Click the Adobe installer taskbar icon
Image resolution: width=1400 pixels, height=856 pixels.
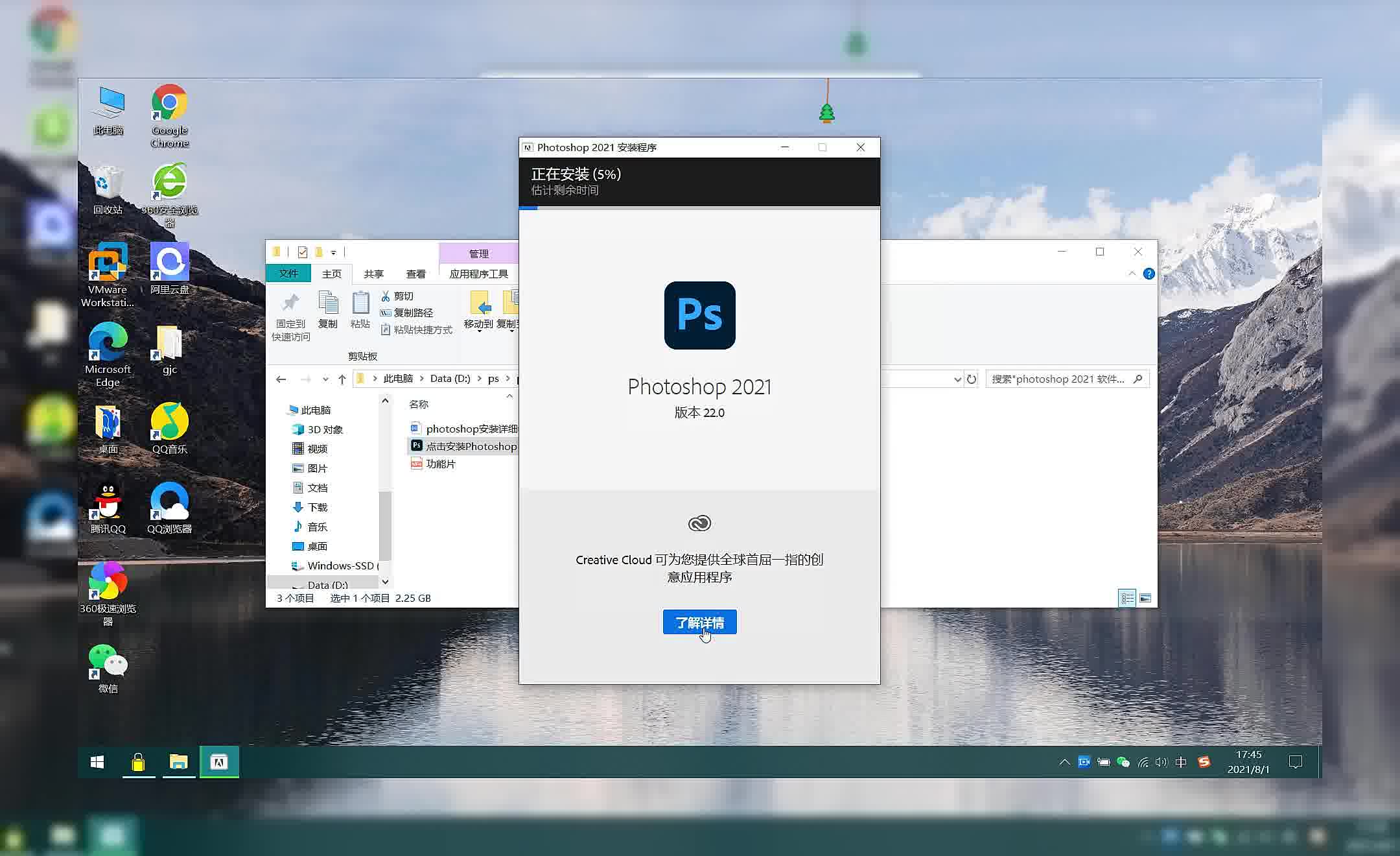click(219, 762)
